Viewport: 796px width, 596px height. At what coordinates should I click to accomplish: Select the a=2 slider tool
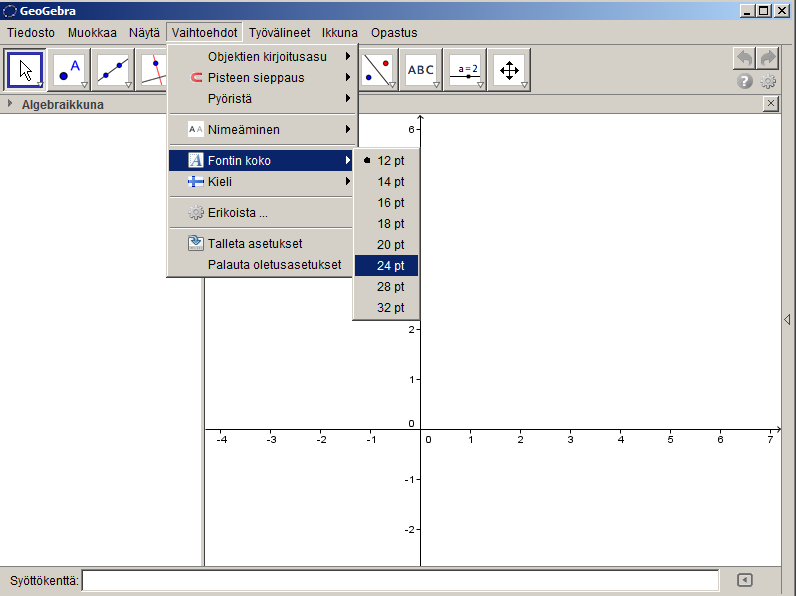pos(465,70)
